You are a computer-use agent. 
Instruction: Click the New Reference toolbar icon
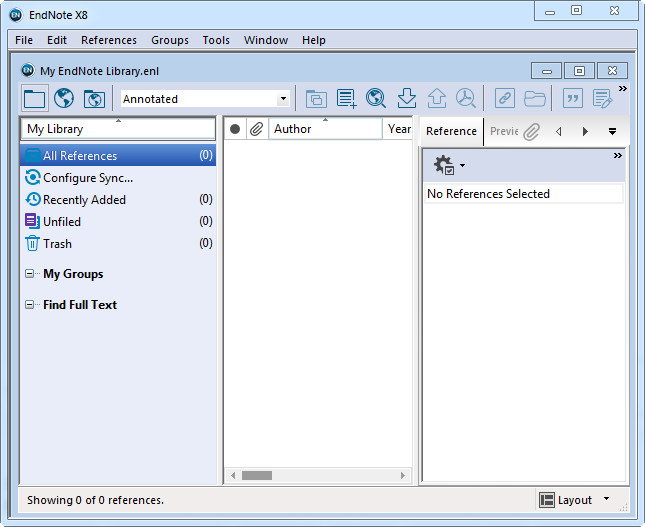[346, 99]
